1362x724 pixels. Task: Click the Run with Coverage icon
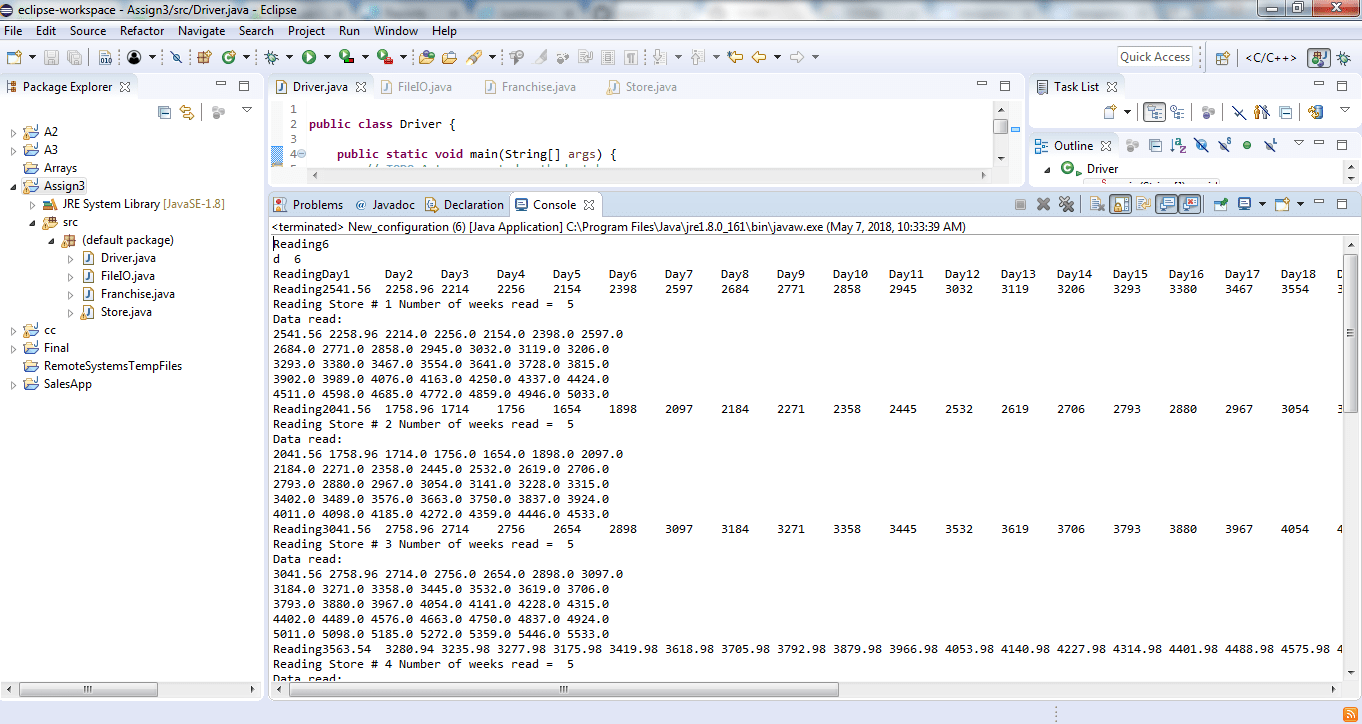346,57
